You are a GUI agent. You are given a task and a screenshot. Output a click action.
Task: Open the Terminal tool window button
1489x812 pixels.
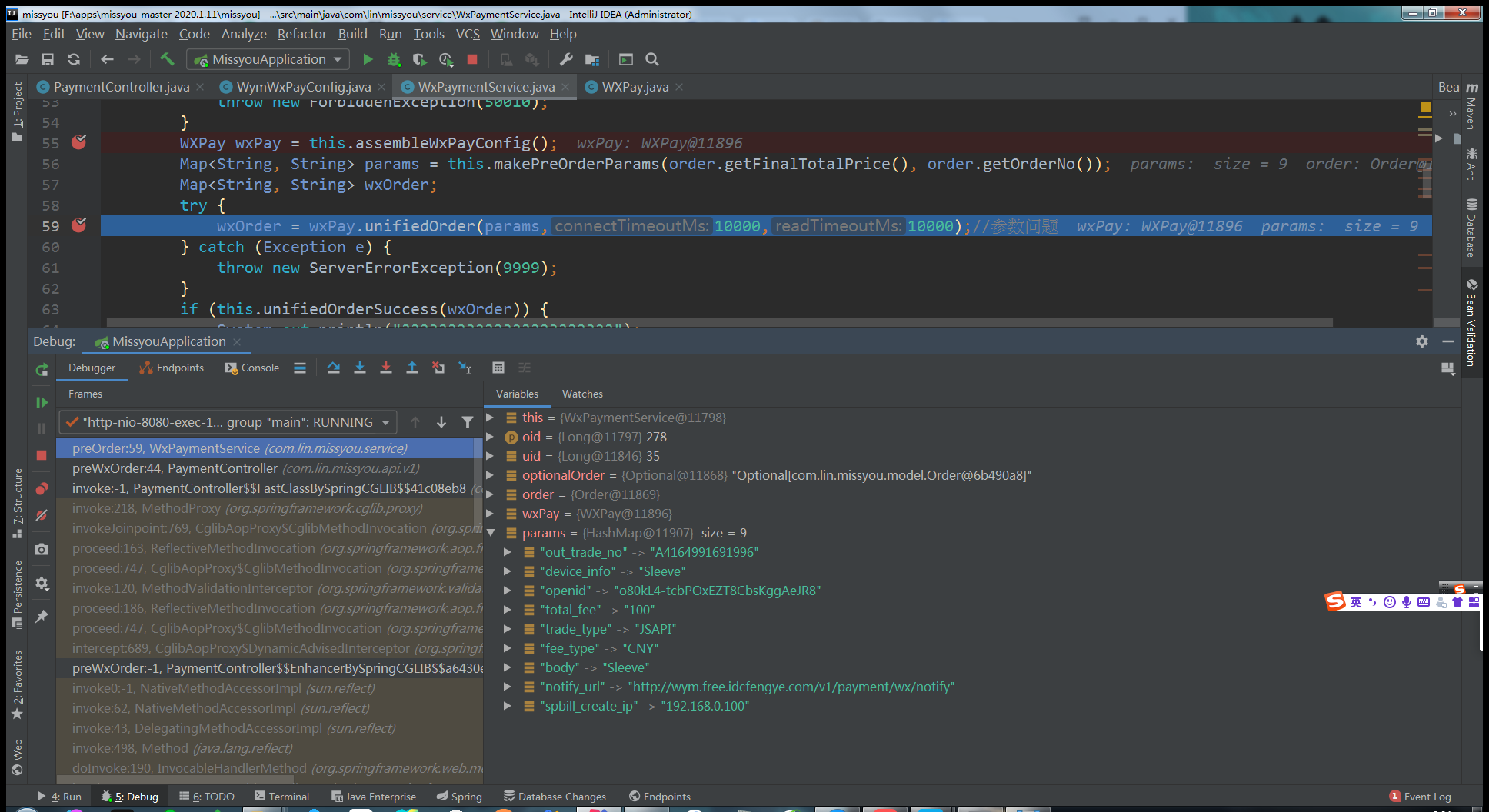(281, 797)
